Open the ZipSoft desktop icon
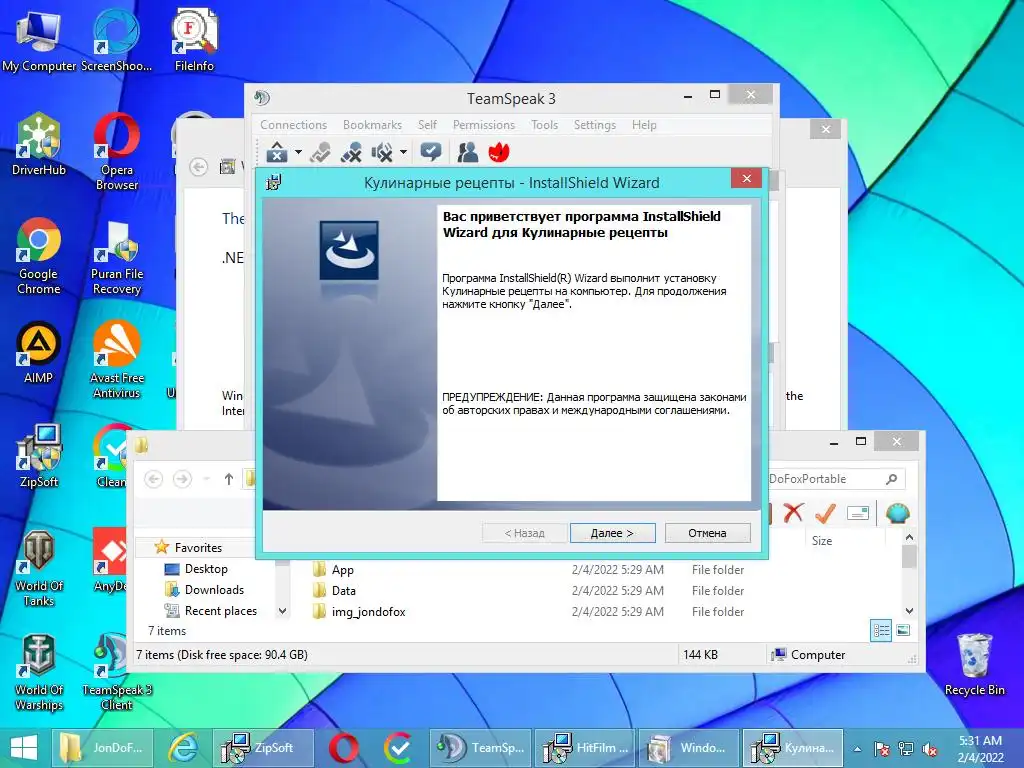The image size is (1024, 768). point(39,456)
